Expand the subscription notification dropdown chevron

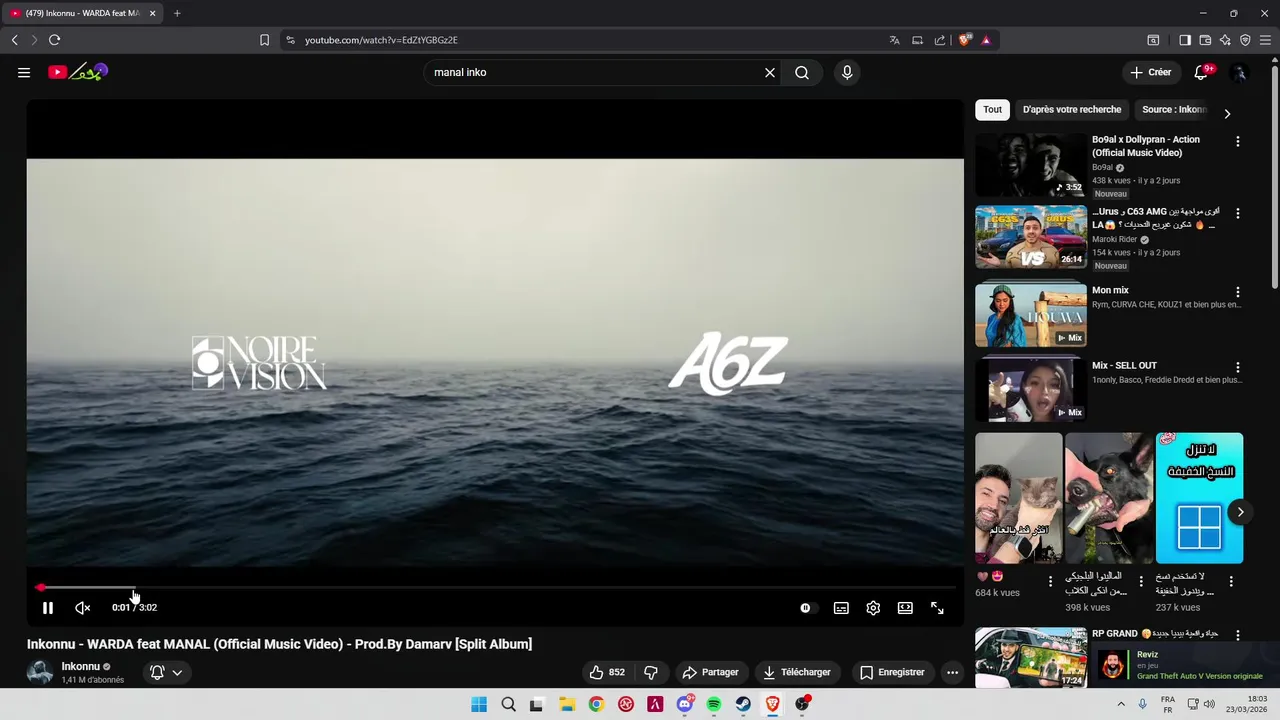[x=177, y=672]
